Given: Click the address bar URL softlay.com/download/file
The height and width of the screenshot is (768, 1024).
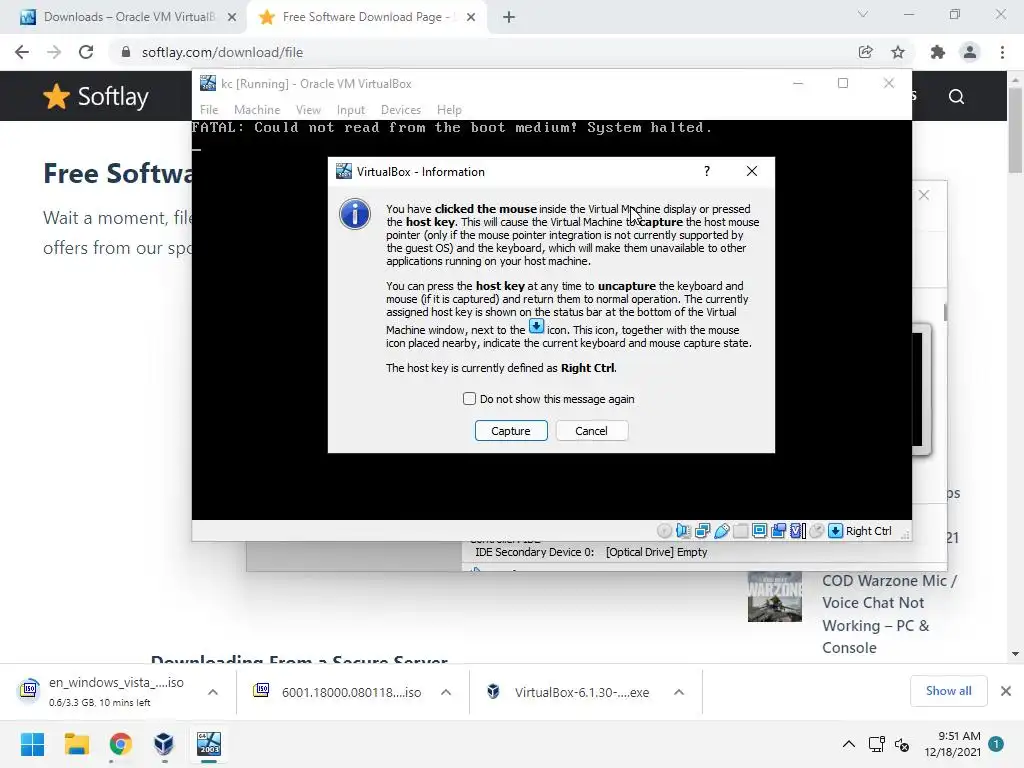Looking at the screenshot, I should click(x=222, y=52).
